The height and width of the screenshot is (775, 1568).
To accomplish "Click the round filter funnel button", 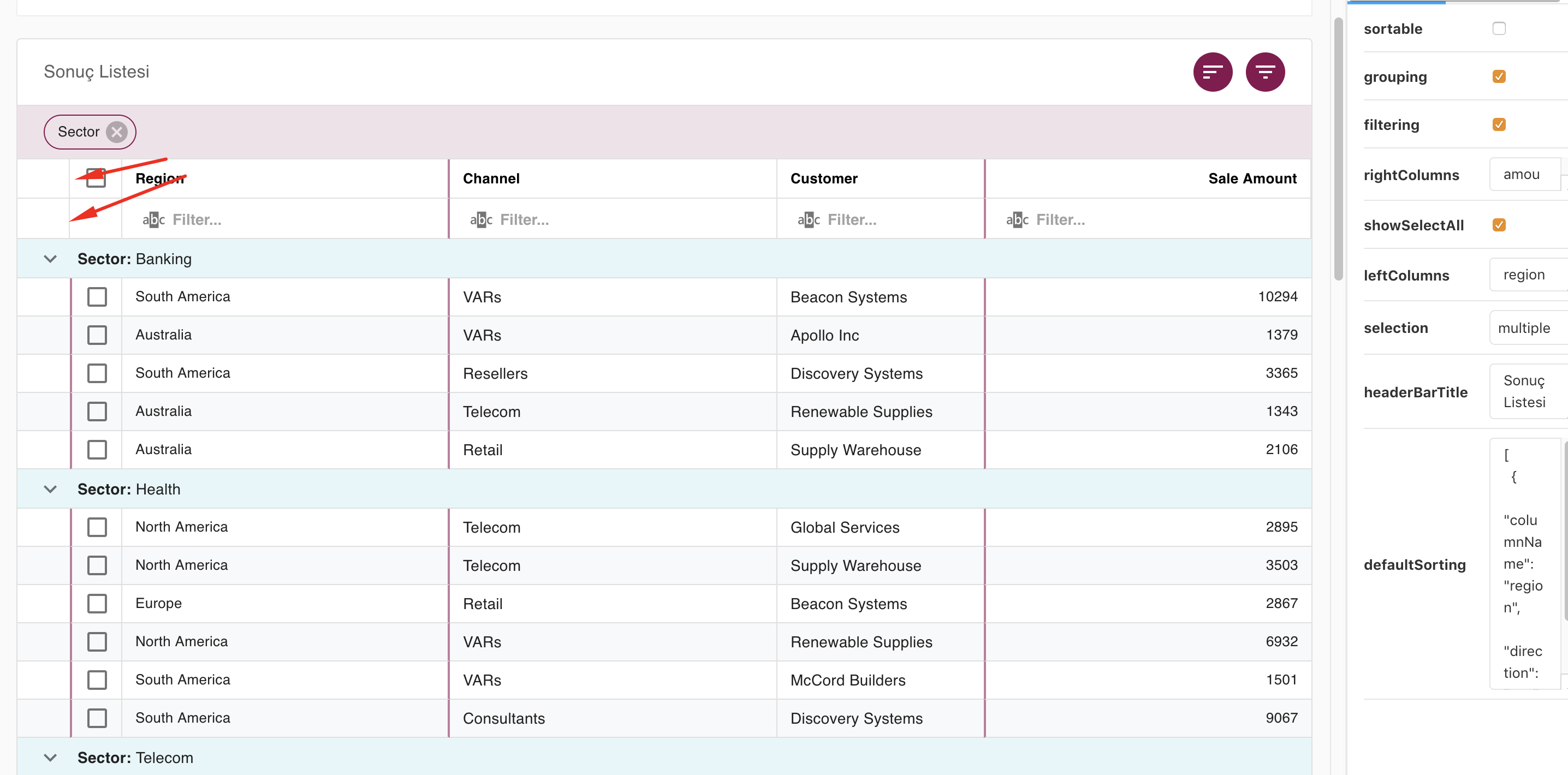I will [x=1264, y=72].
